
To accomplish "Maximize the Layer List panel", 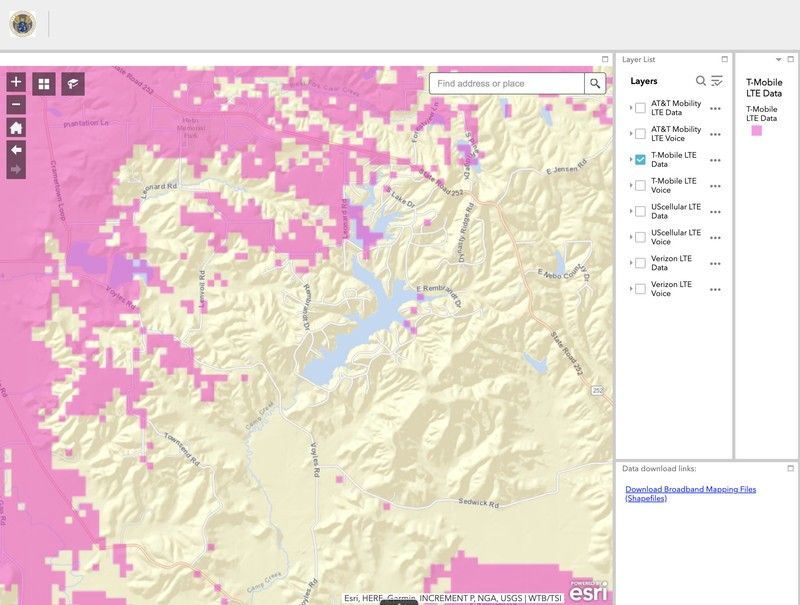I will click(x=724, y=59).
